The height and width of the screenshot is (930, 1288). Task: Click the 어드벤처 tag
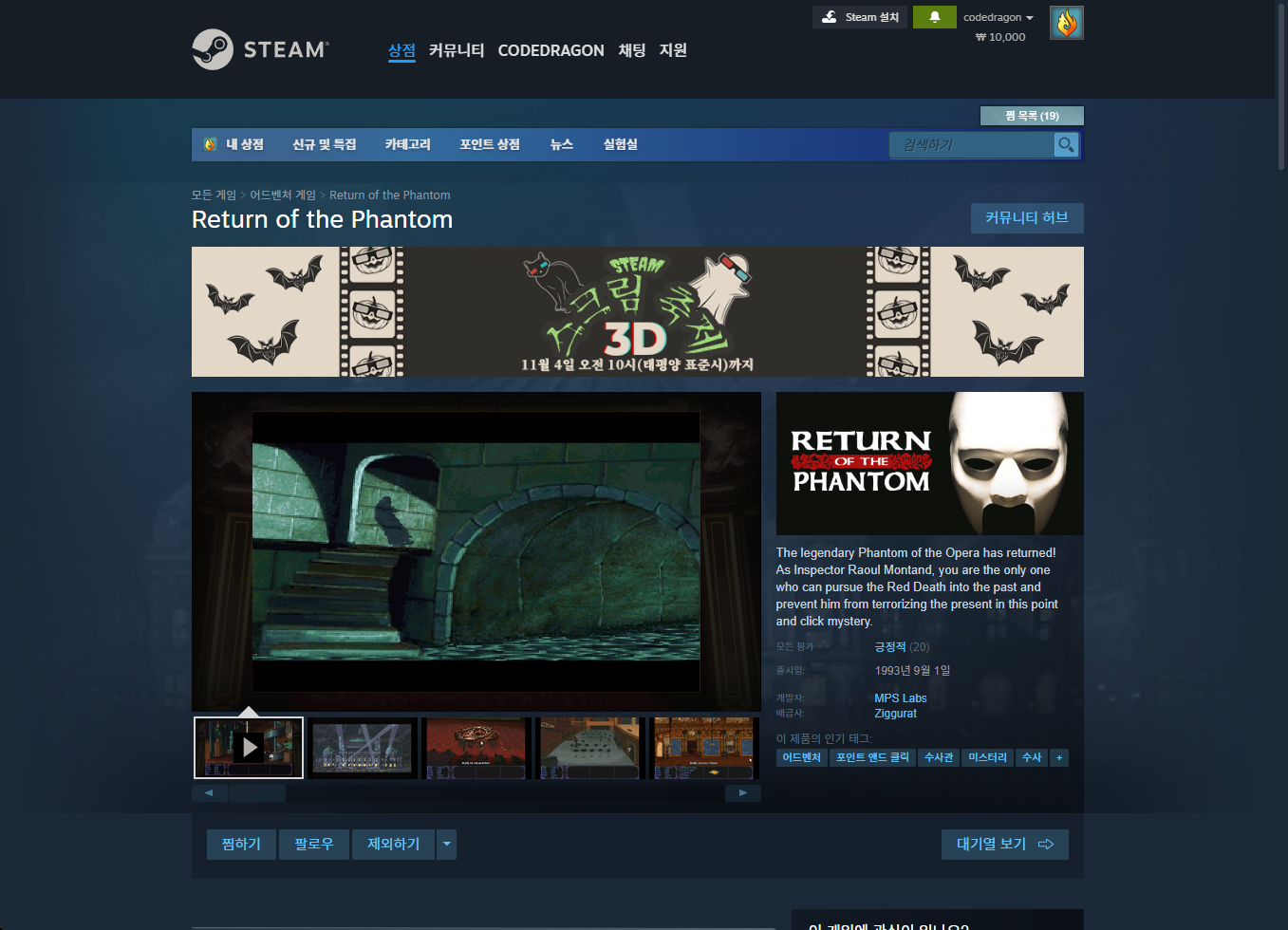(x=801, y=757)
